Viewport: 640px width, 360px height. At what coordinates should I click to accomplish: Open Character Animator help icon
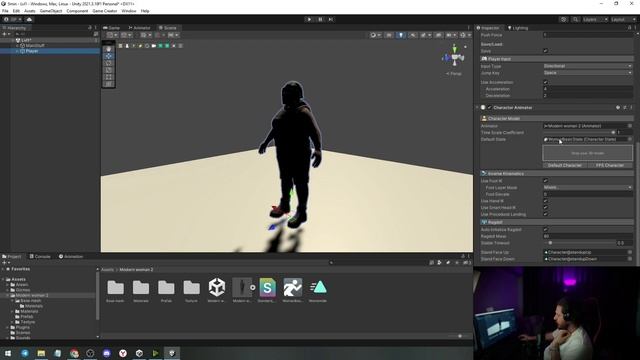point(618,108)
